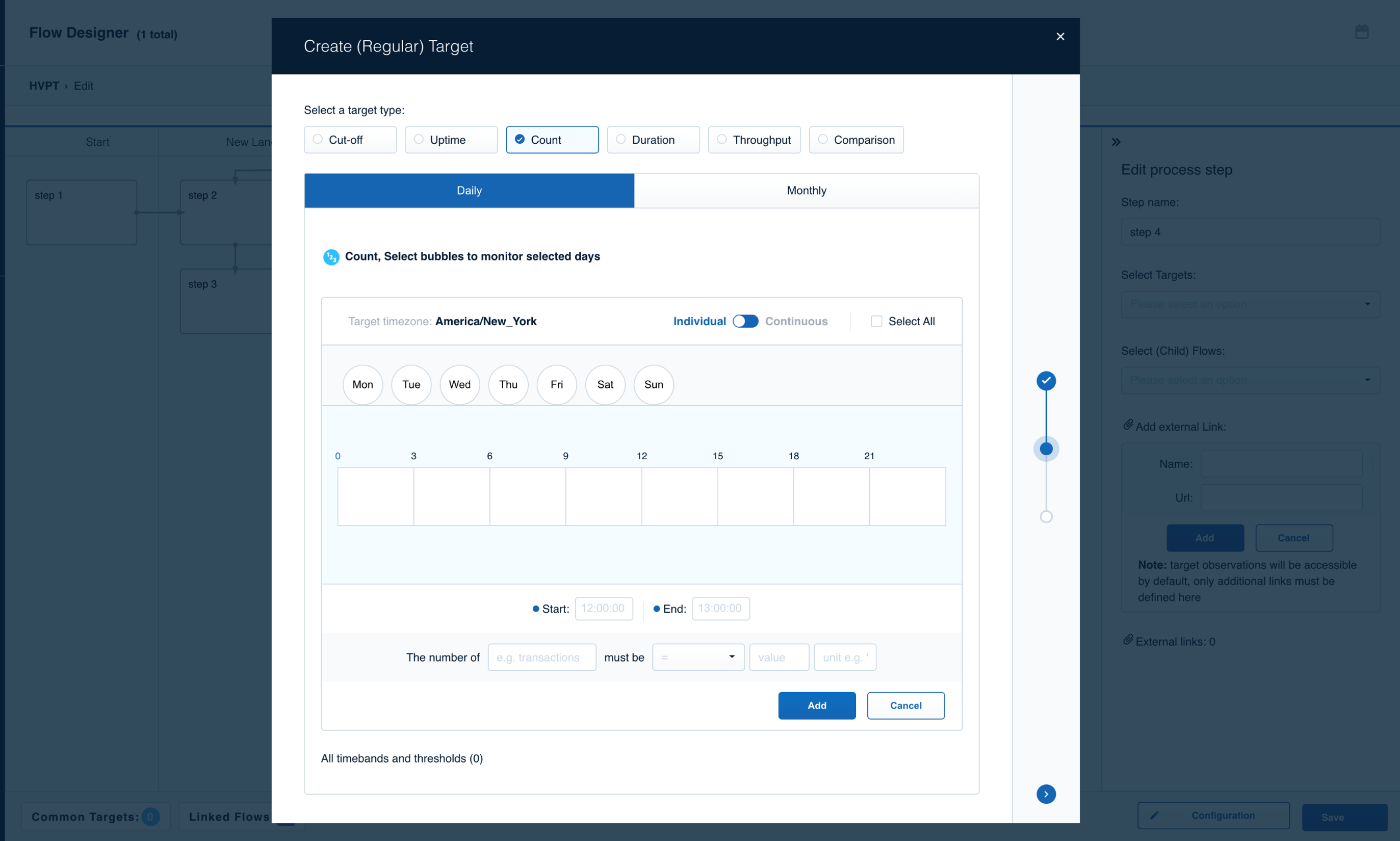Image resolution: width=1400 pixels, height=841 pixels.
Task: Select the Throughput target type
Action: pyautogui.click(x=754, y=140)
